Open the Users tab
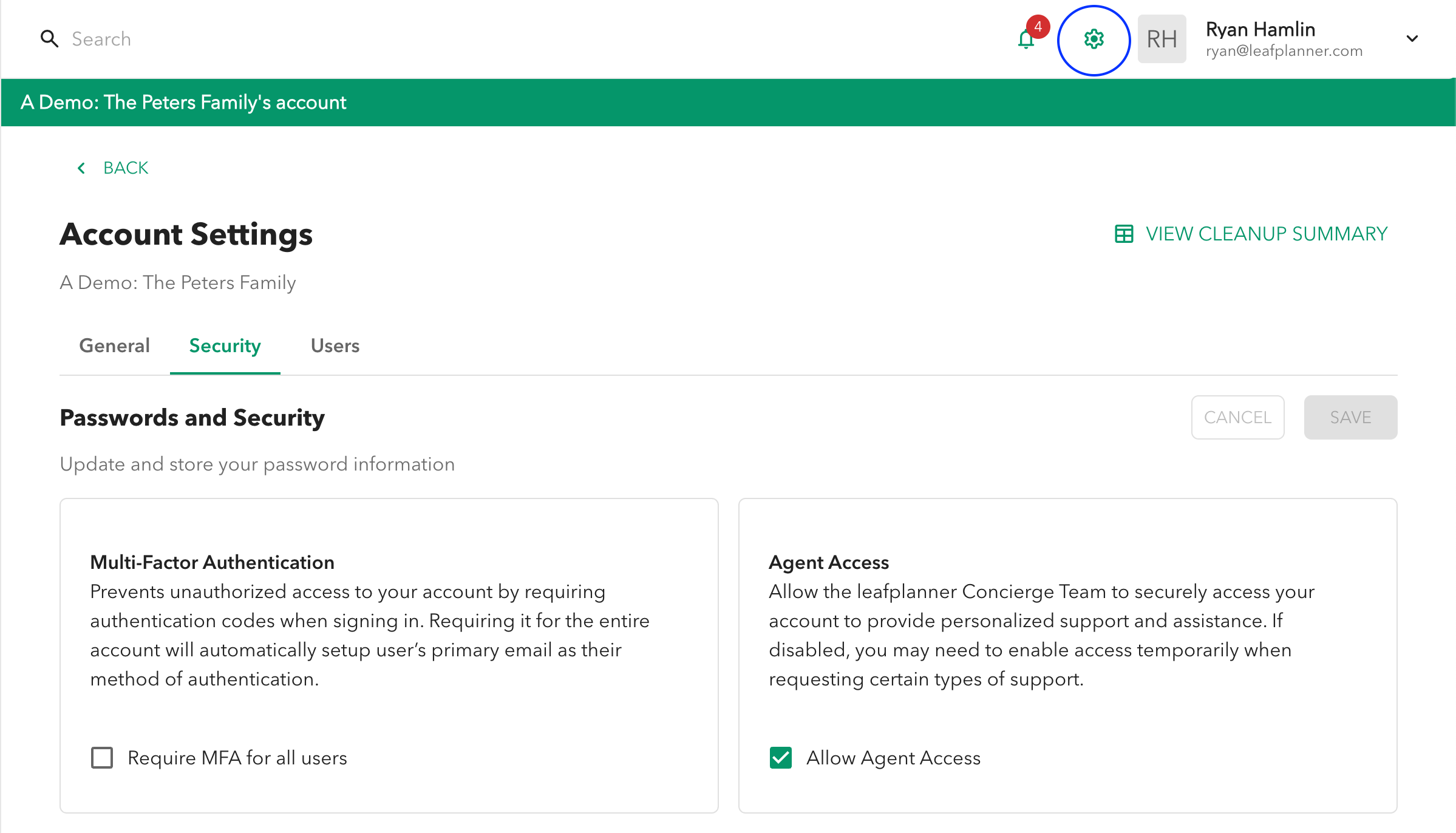The height and width of the screenshot is (833, 1456). 335,345
